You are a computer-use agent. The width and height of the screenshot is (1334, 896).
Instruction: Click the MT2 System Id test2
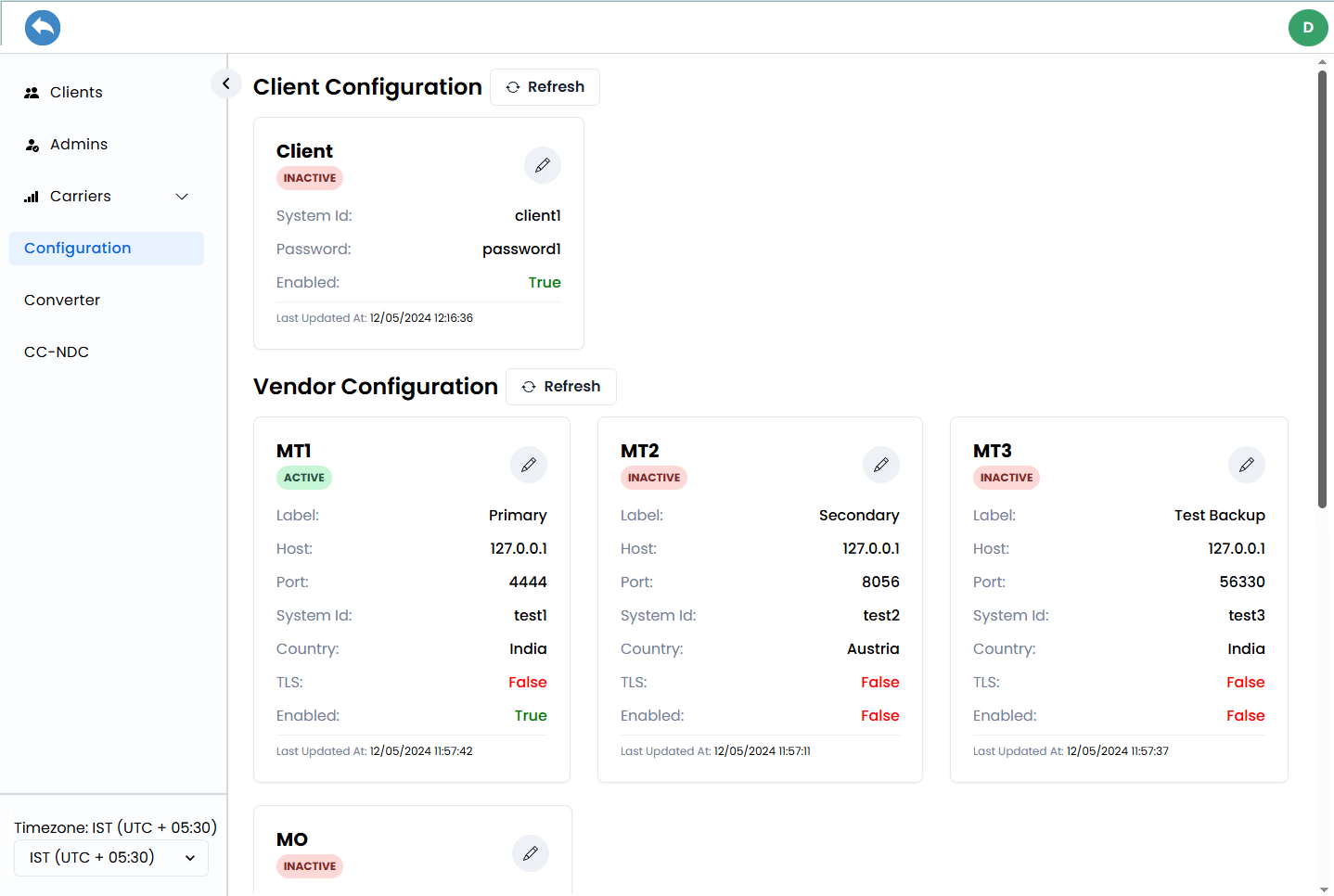[881, 616]
